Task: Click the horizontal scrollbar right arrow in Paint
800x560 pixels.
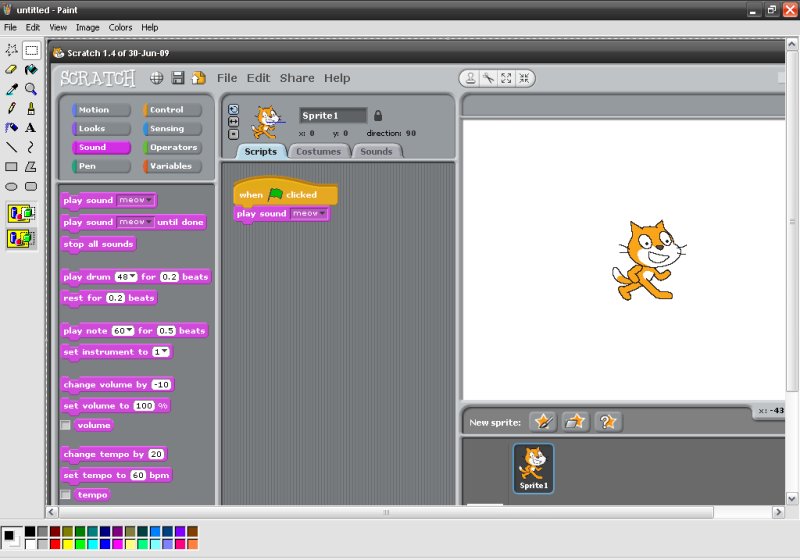Action: [x=778, y=512]
